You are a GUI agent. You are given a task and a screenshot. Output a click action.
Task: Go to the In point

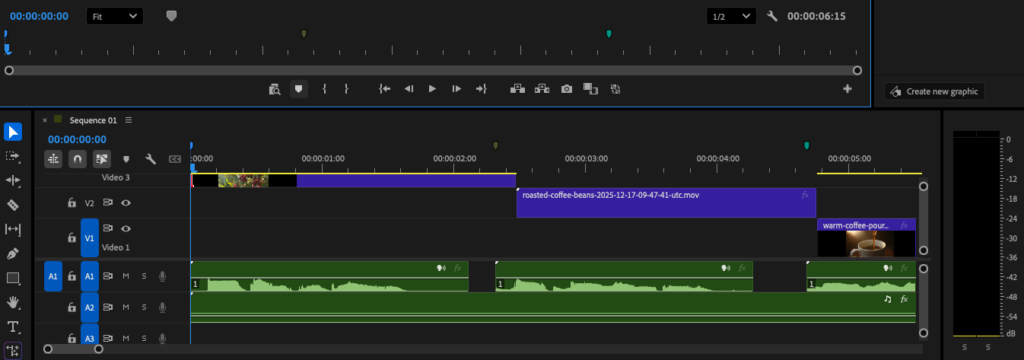pos(385,89)
